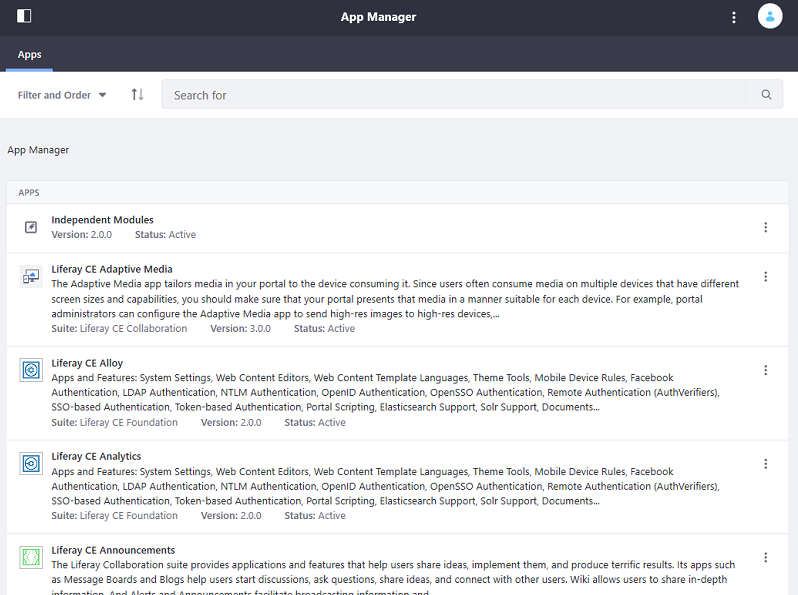Screen dimensions: 798x595
Task: Click the Adaptive Media description text
Action: pyautogui.click(x=395, y=299)
